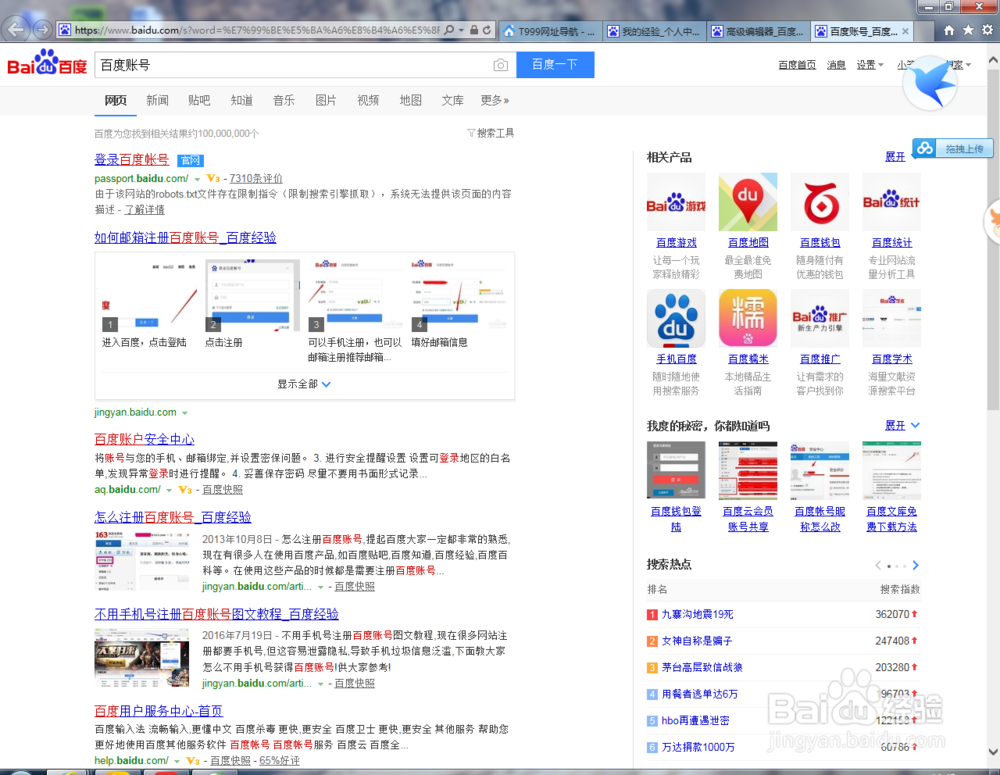Click the address bar search magnifier icon
1000x775 pixels.
(449, 29)
